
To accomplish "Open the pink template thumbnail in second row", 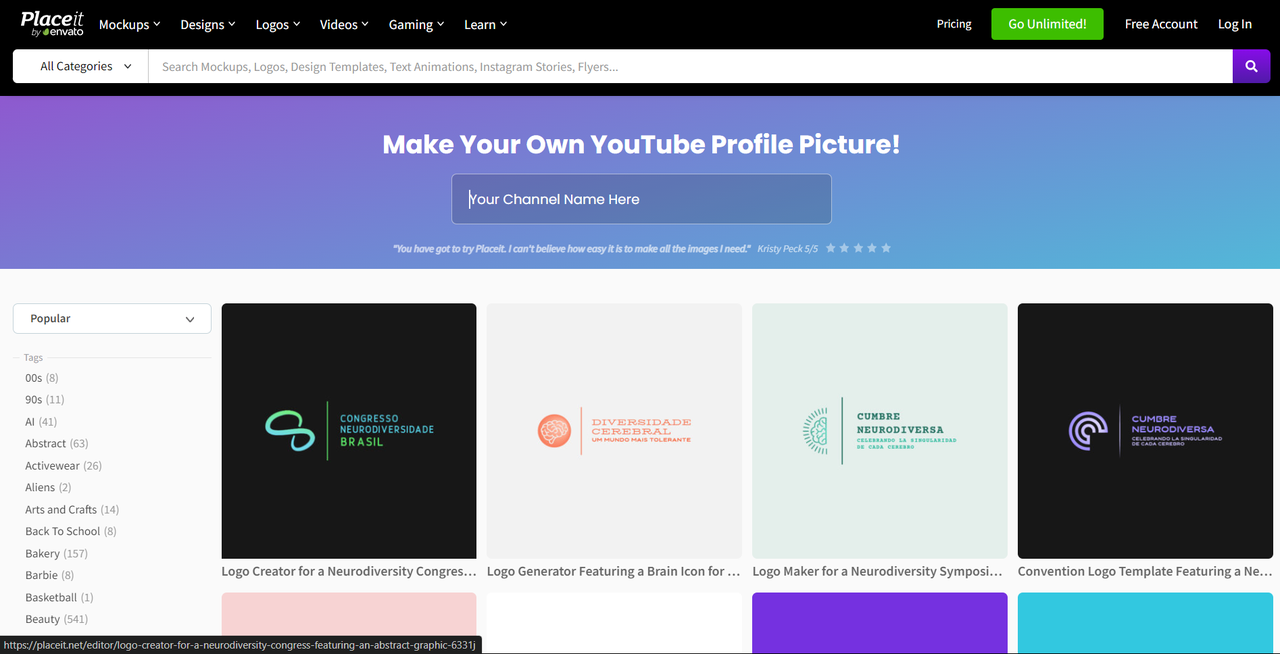I will pyautogui.click(x=349, y=623).
